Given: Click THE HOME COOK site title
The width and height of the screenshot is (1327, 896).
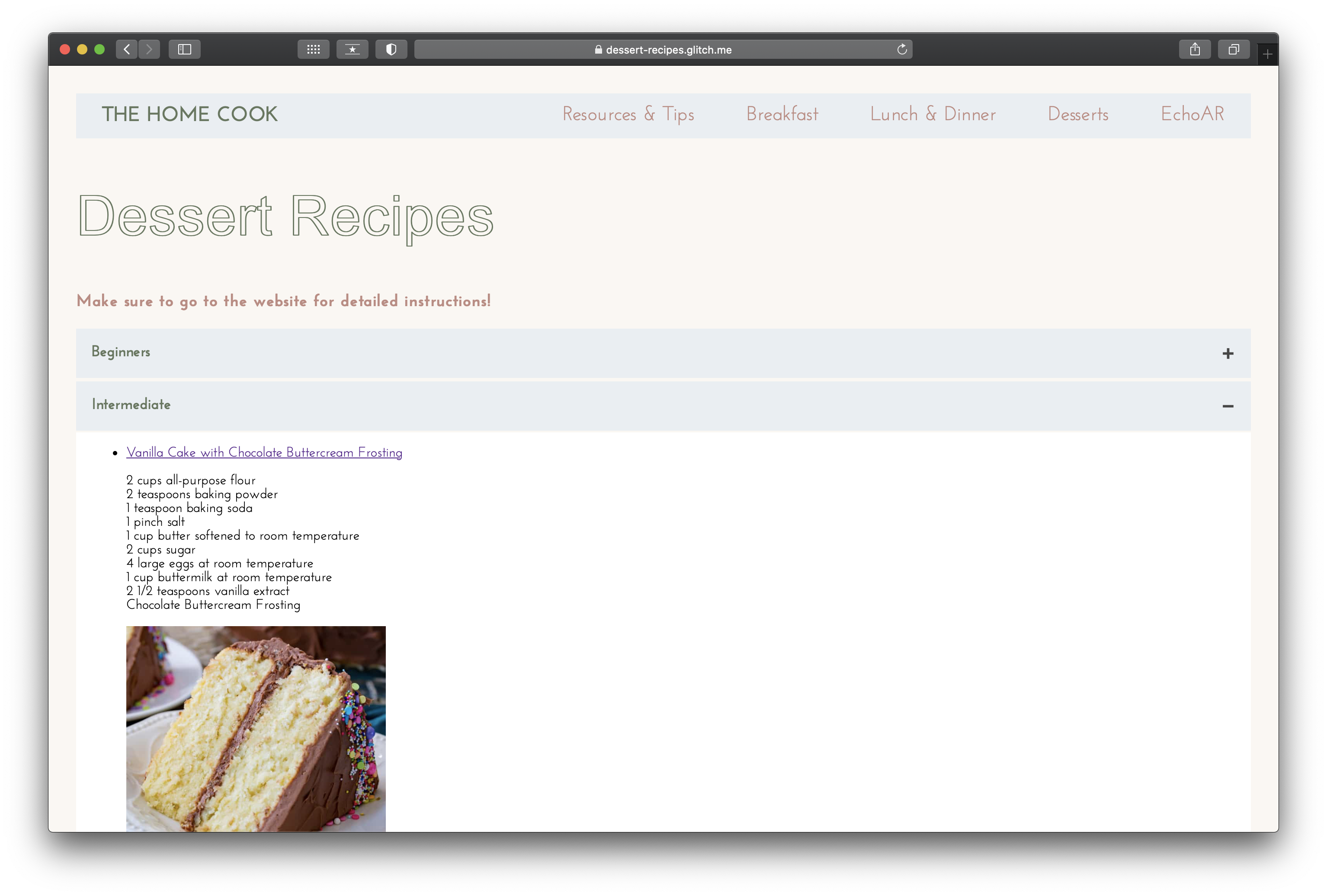Looking at the screenshot, I should [189, 114].
